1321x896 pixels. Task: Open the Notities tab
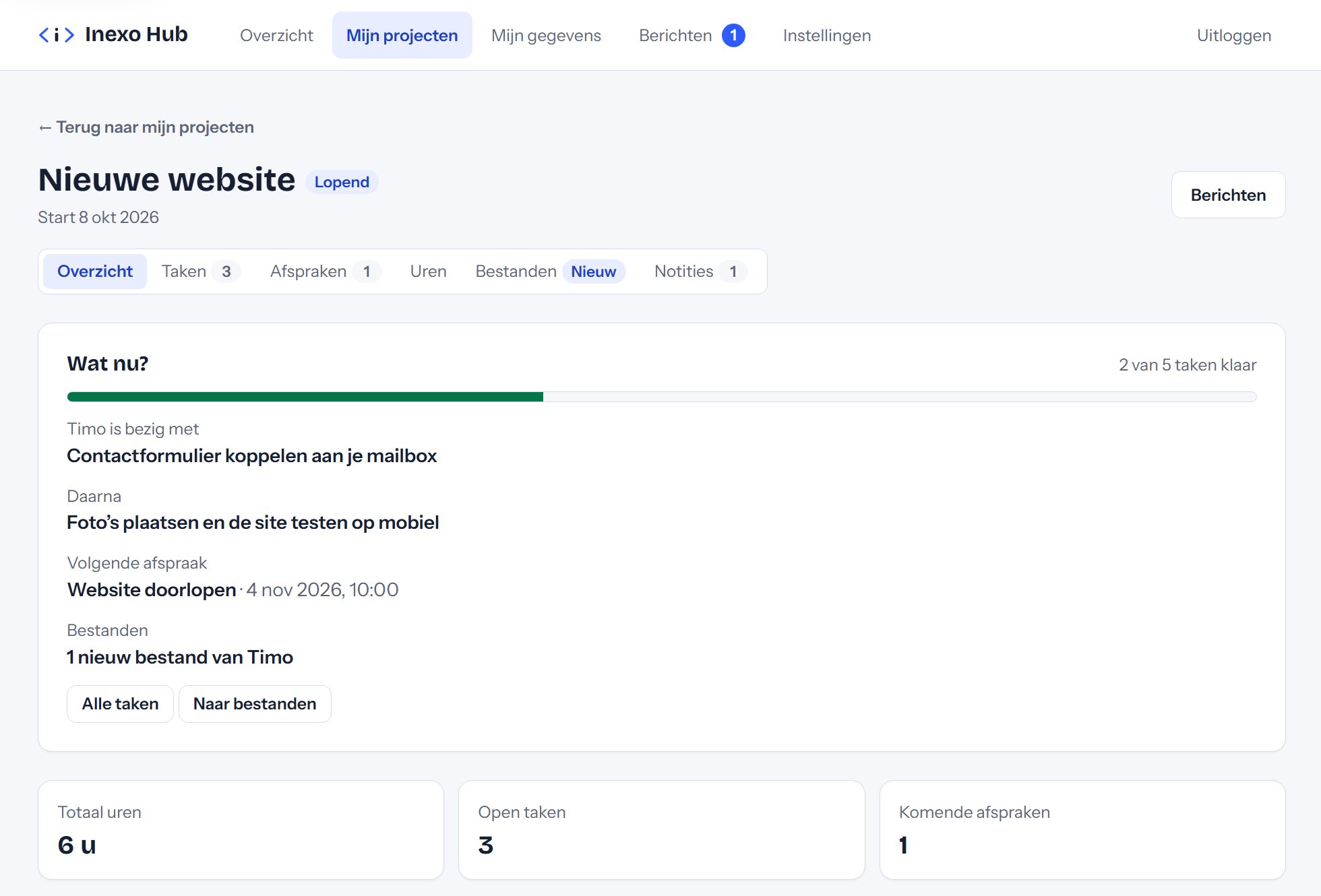700,271
